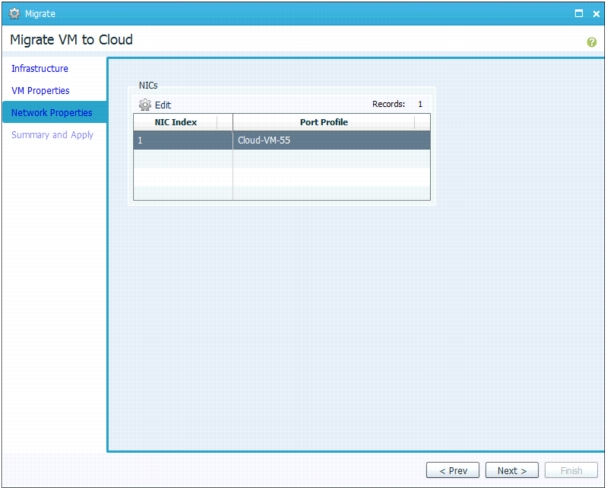Click the green help question mark icon
Viewport: 608px width, 490px height.
tap(591, 42)
